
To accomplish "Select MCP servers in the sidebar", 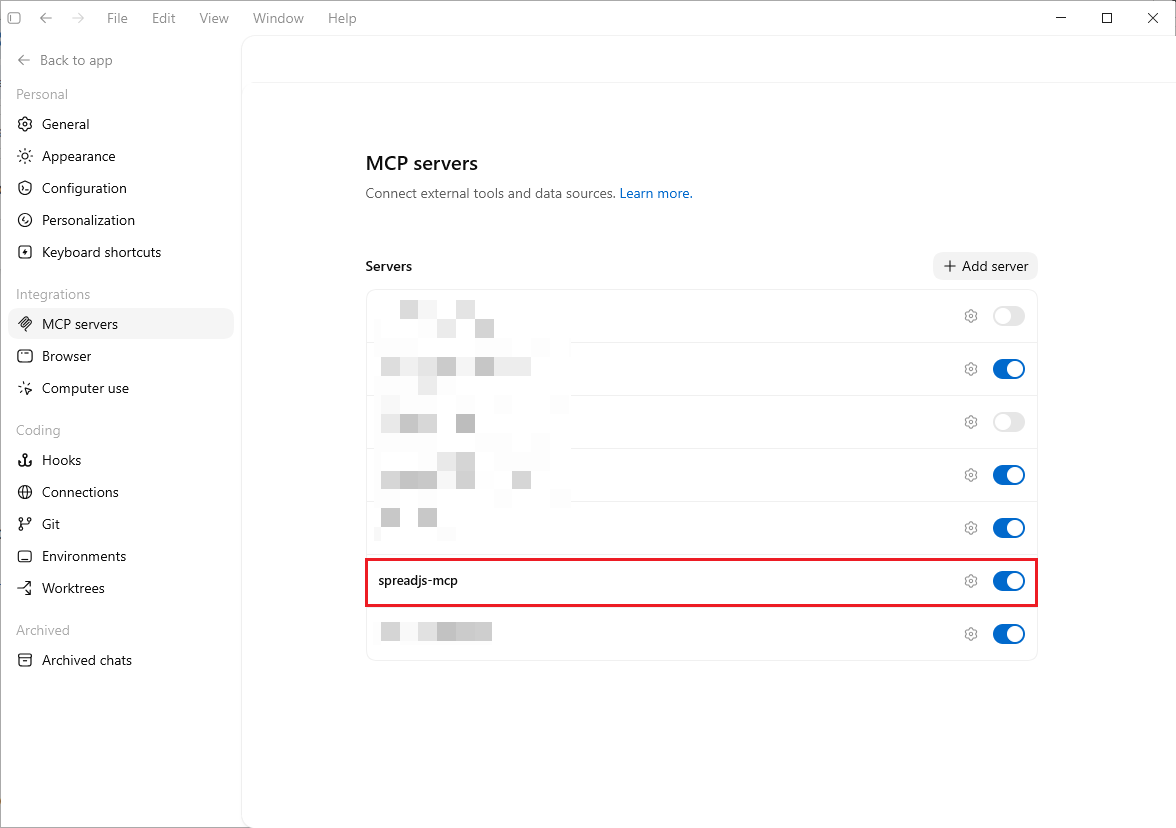I will point(121,324).
